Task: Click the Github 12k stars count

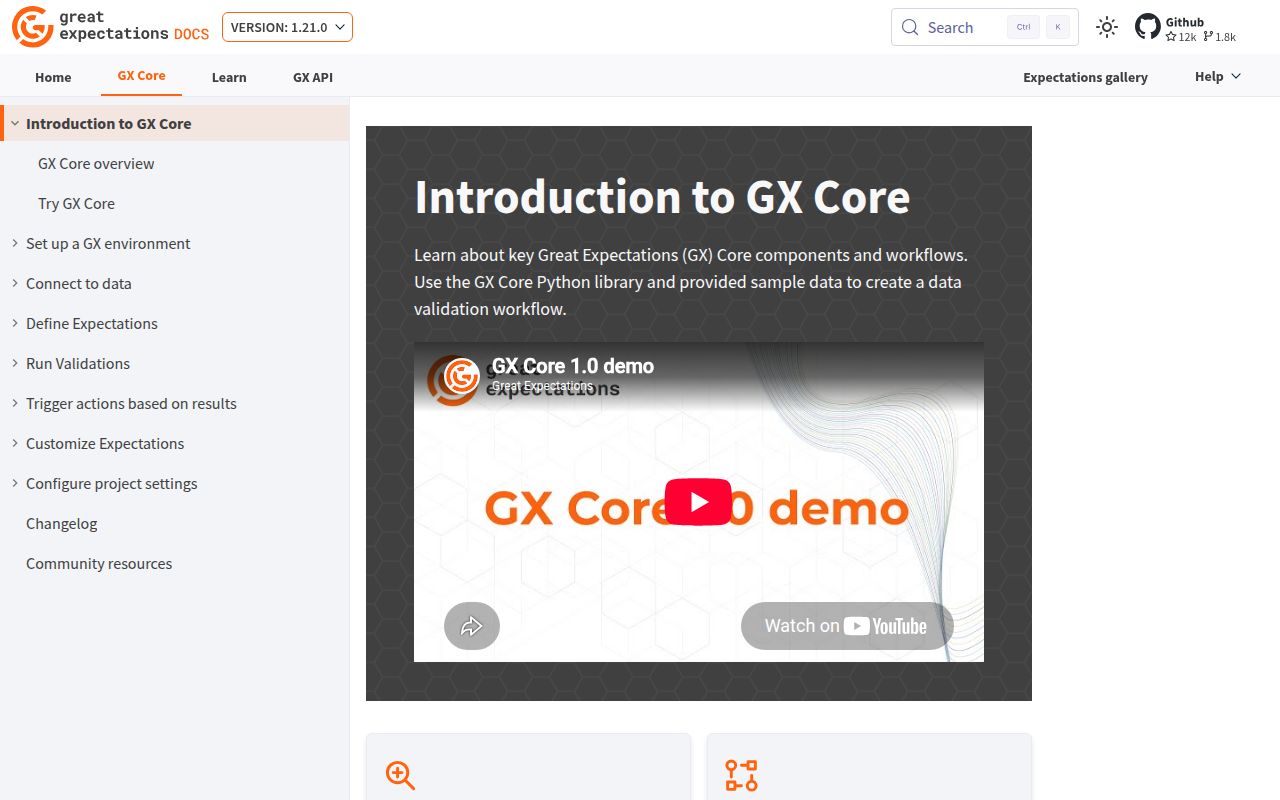Action: 1181,37
